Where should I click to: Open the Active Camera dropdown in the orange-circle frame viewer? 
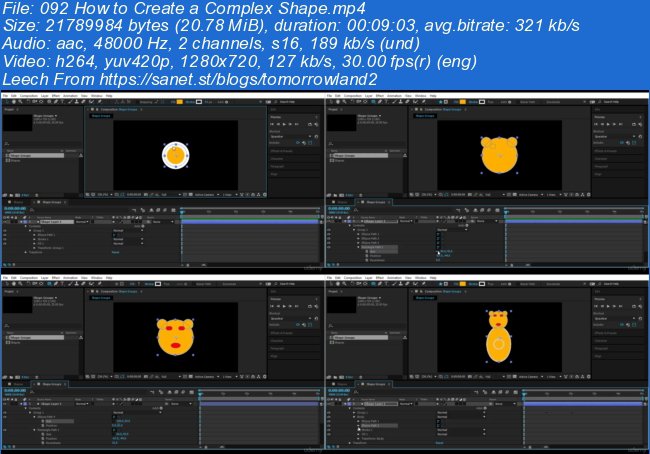[206, 194]
